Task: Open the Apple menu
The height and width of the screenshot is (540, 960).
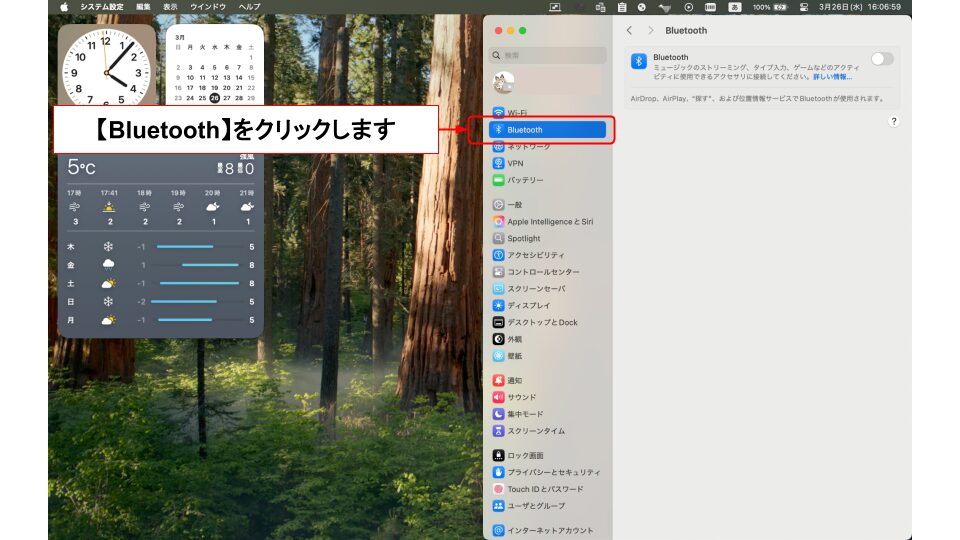Action: click(x=64, y=7)
